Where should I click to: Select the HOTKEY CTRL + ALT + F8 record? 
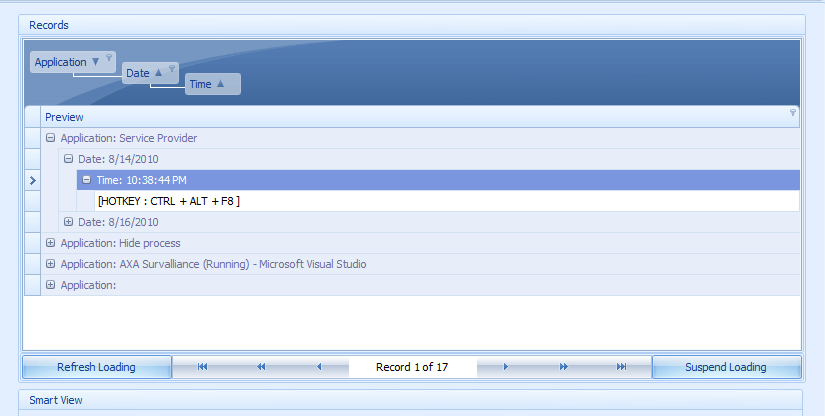pyautogui.click(x=169, y=201)
